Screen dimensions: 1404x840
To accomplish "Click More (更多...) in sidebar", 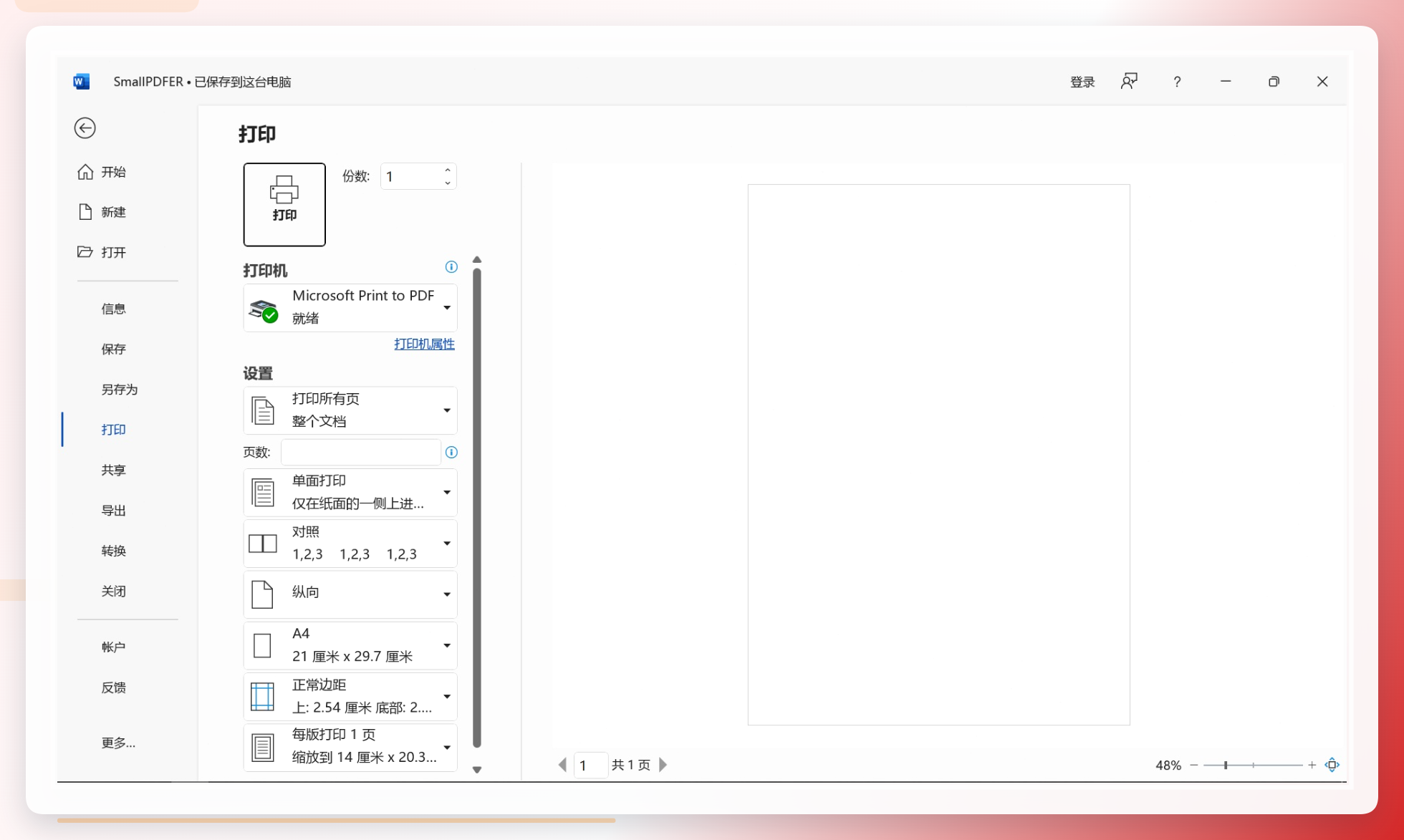I will 120,743.
